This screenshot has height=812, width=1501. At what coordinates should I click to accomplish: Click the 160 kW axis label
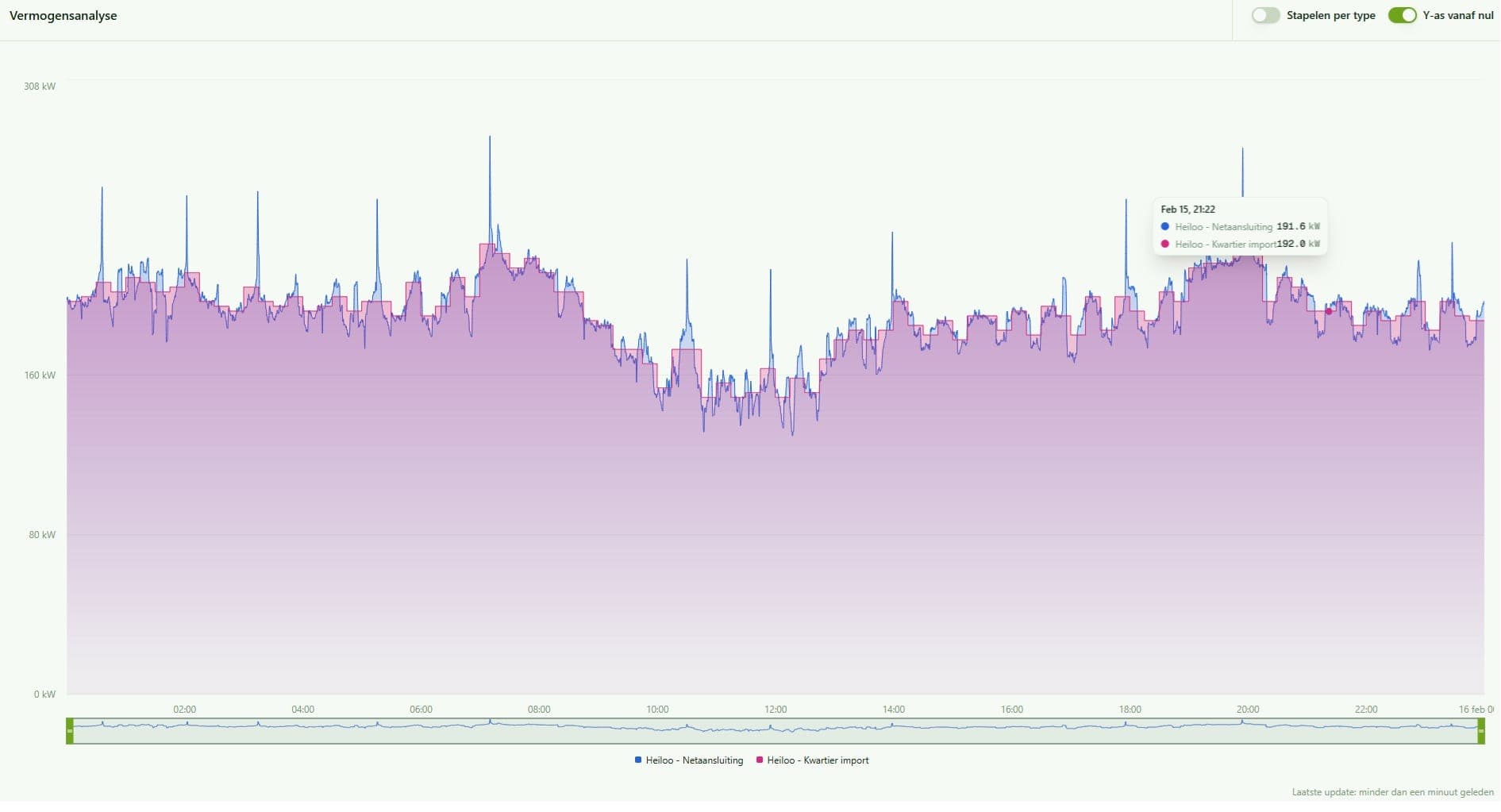coord(40,375)
